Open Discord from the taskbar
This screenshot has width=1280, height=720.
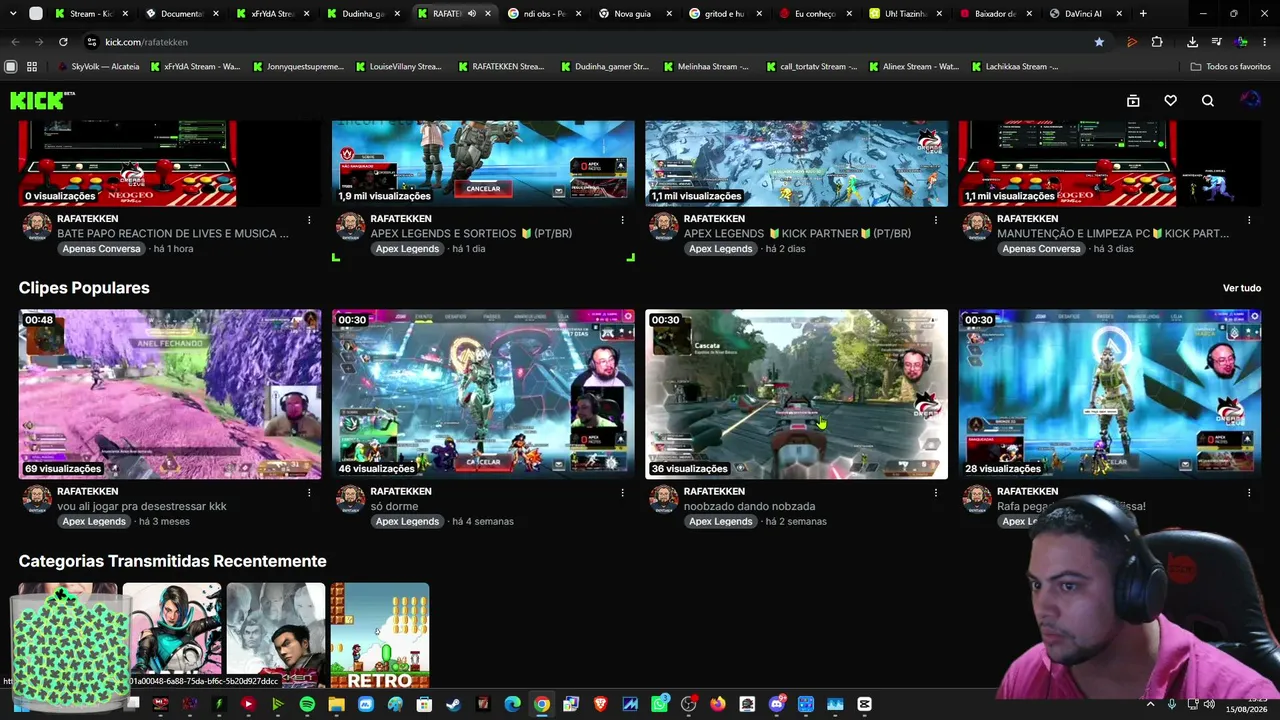[776, 704]
